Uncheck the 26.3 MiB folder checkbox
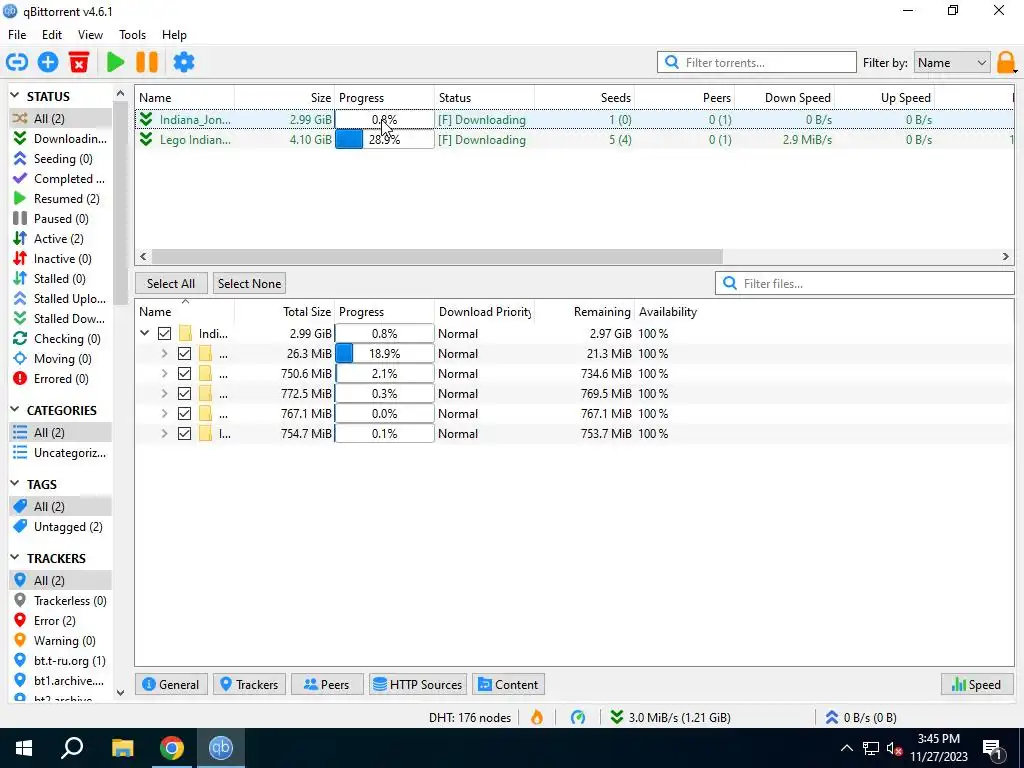The width and height of the screenshot is (1024, 768). [185, 354]
